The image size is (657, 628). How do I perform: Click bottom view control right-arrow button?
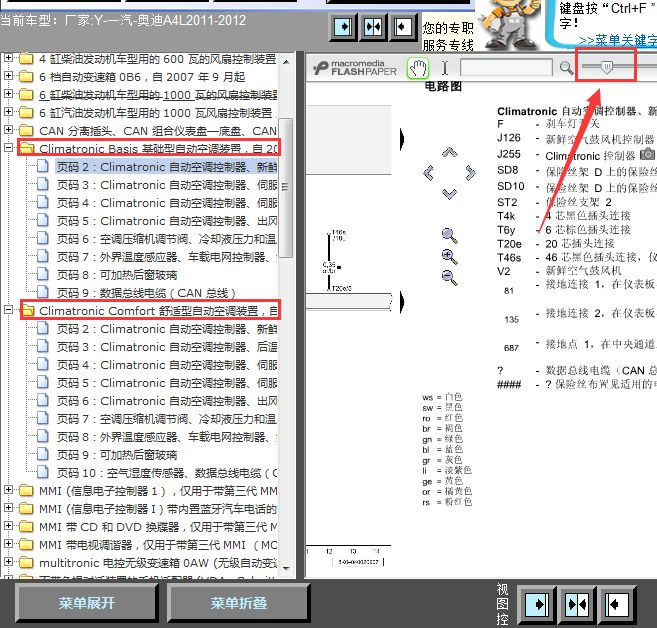[x=537, y=605]
